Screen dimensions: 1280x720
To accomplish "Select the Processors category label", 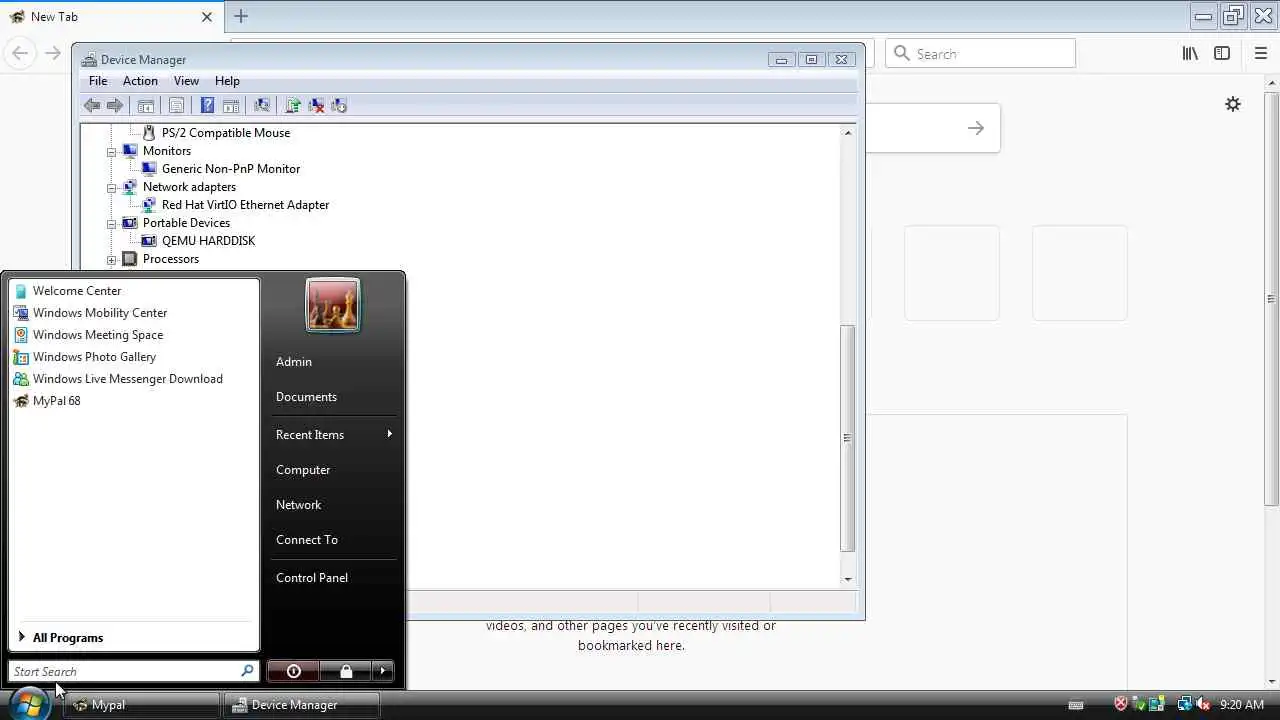I will [171, 259].
